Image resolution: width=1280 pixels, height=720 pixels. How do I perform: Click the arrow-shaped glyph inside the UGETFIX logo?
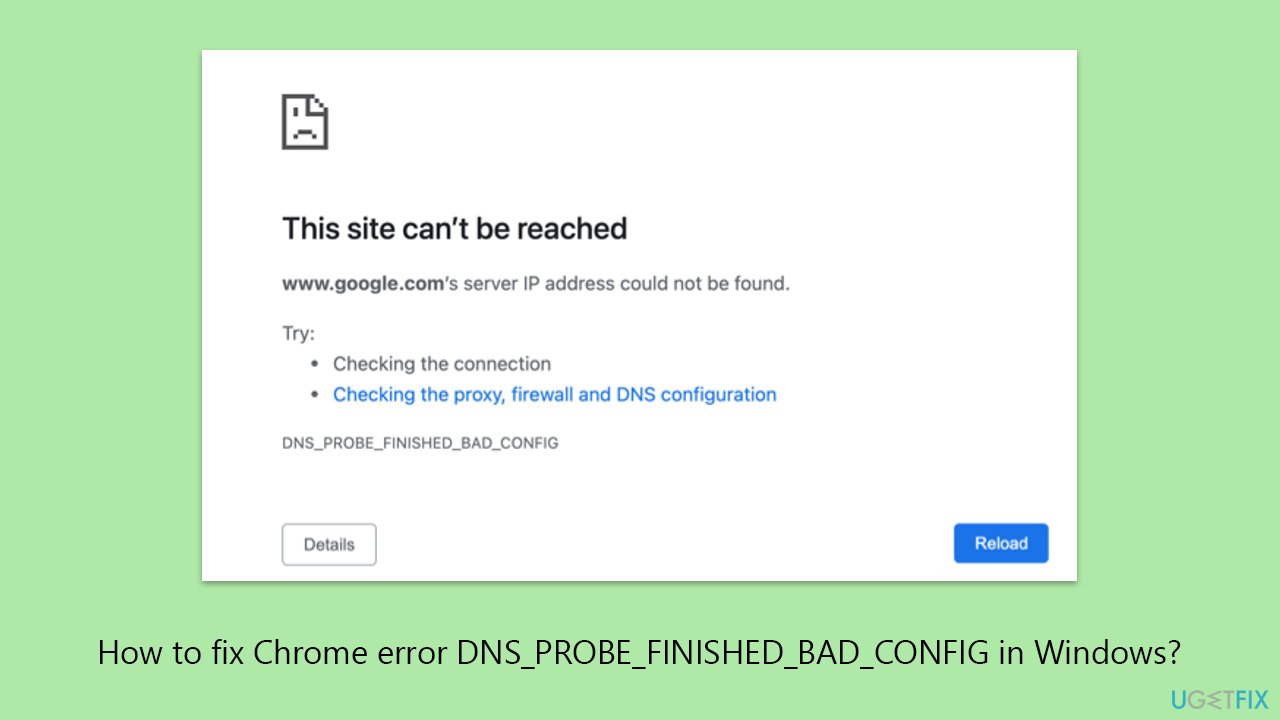pyautogui.click(x=1213, y=698)
